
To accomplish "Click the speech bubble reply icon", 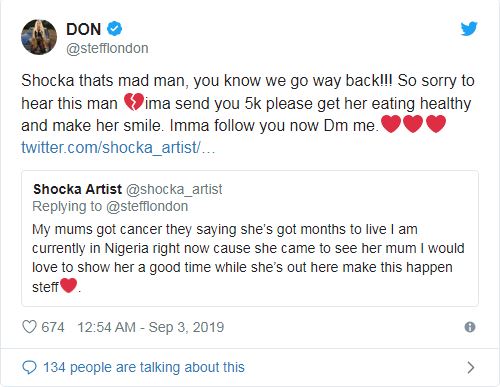I will pos(29,367).
